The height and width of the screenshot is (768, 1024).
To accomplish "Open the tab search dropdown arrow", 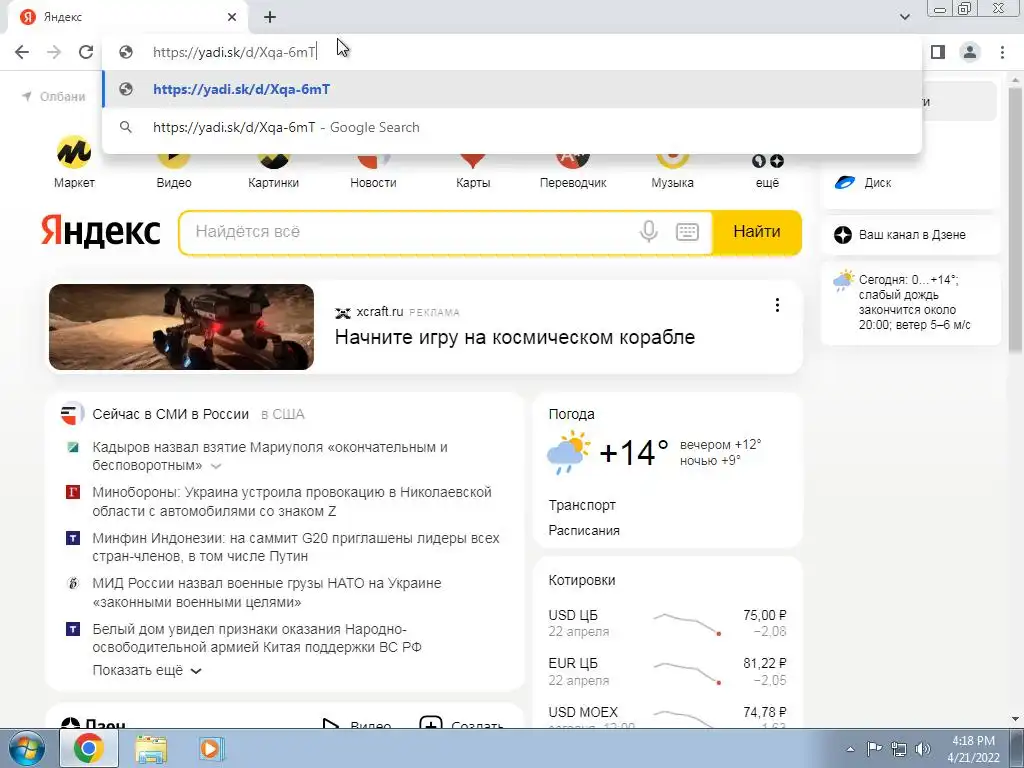I will 904,17.
